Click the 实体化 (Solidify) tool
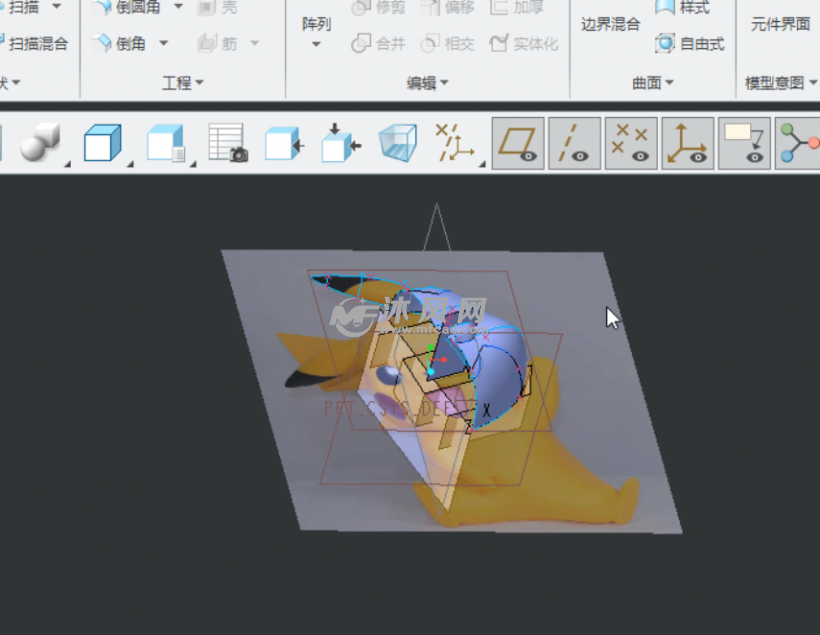 point(524,43)
